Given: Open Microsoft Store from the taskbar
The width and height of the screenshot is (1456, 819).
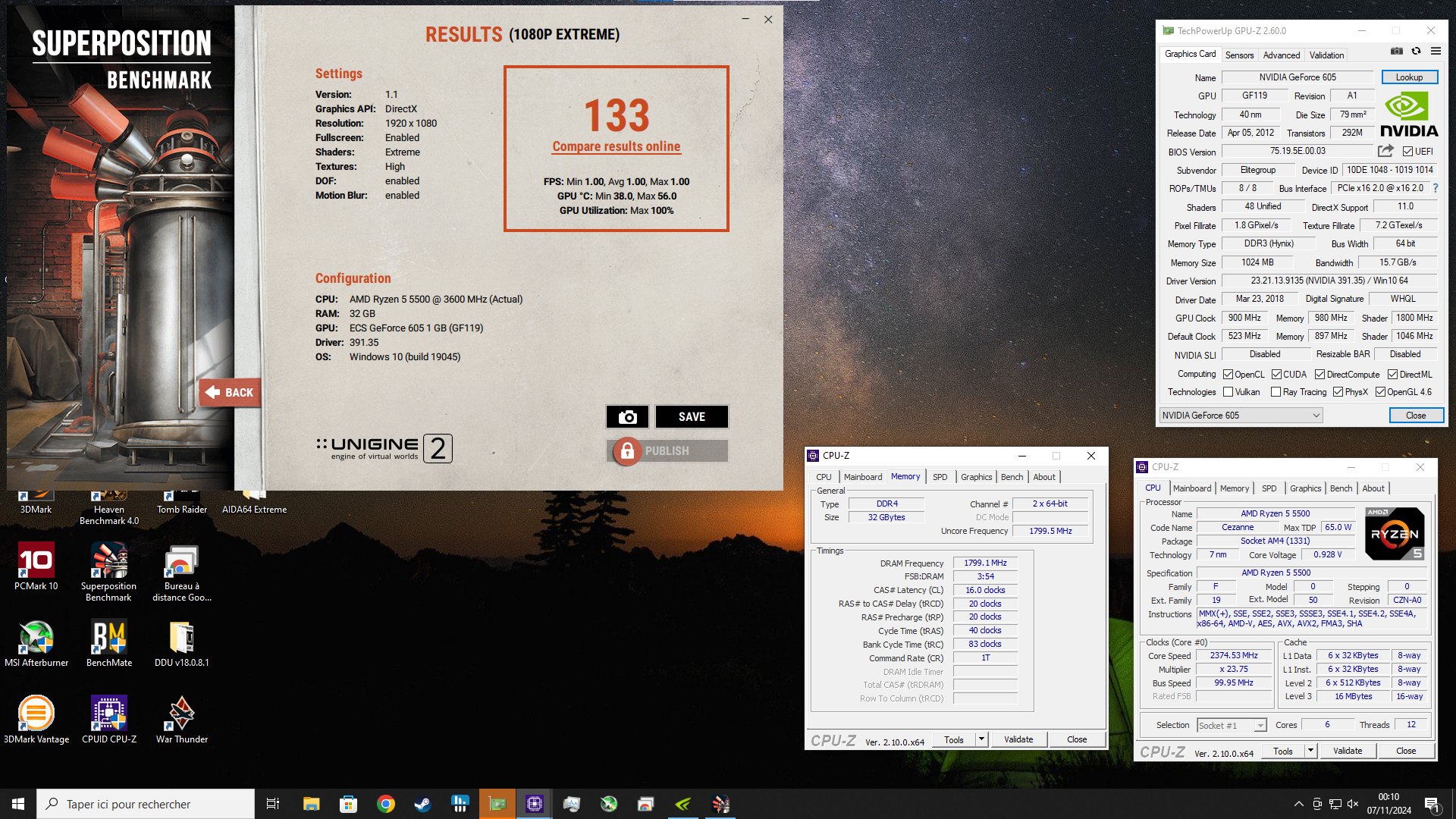Looking at the screenshot, I should 348,804.
